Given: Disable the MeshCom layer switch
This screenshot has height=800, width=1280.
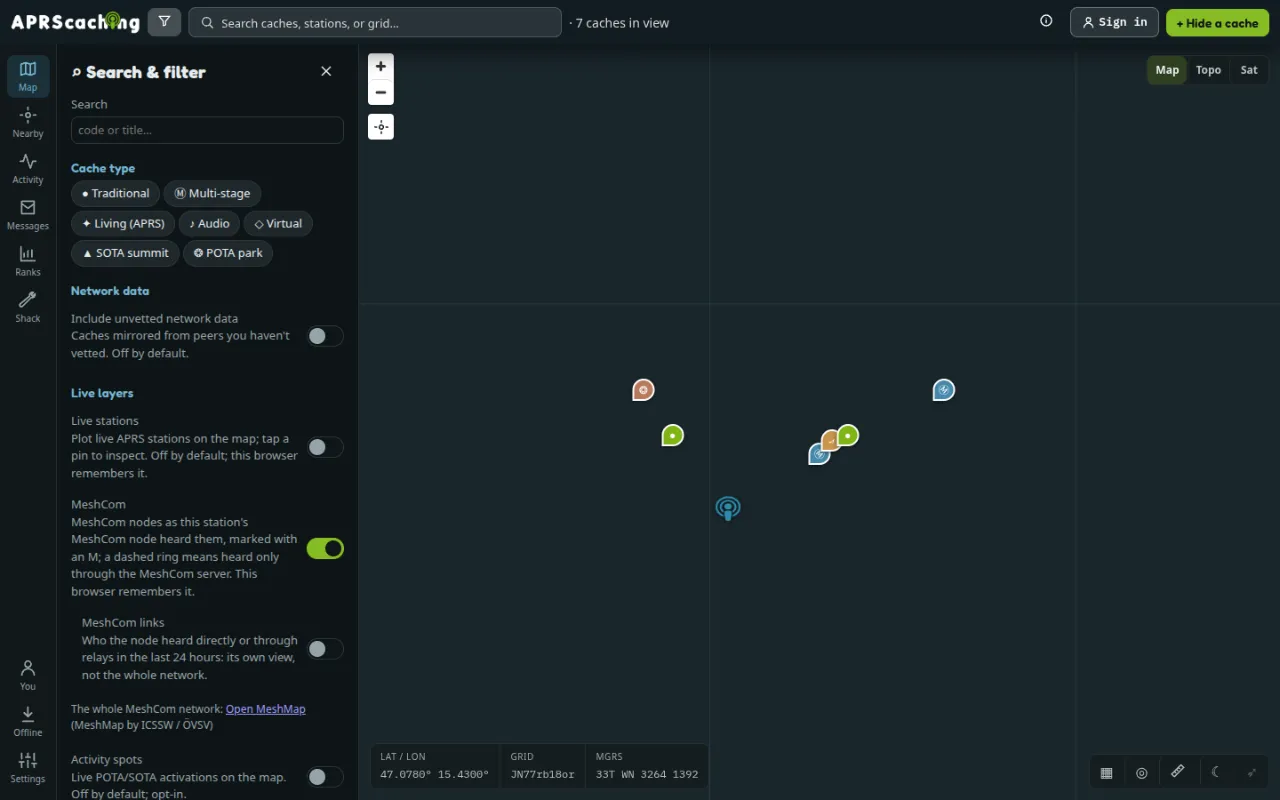Looking at the screenshot, I should click(x=325, y=548).
